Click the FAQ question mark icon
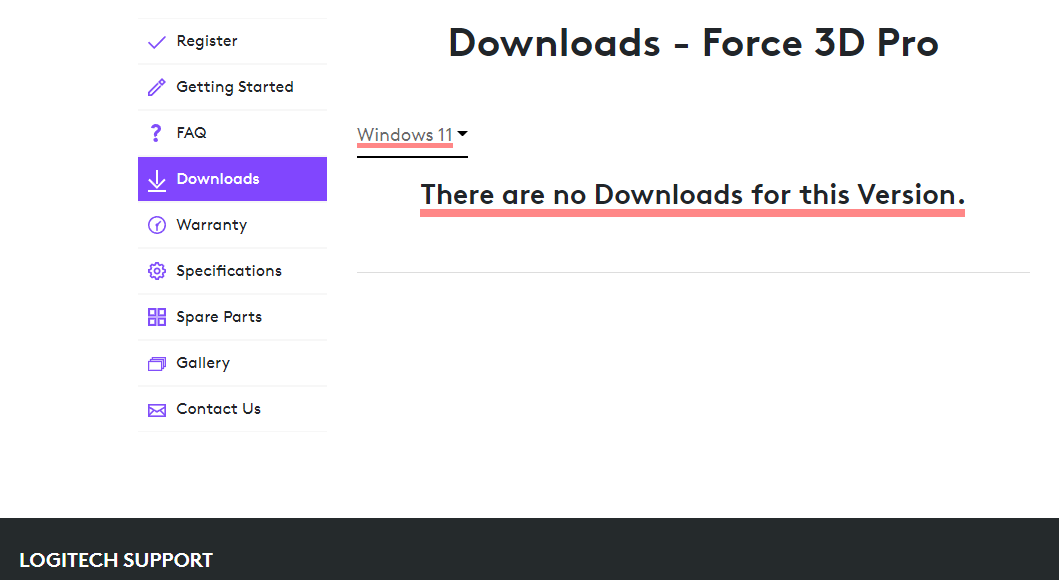The height and width of the screenshot is (580, 1059). 156,133
